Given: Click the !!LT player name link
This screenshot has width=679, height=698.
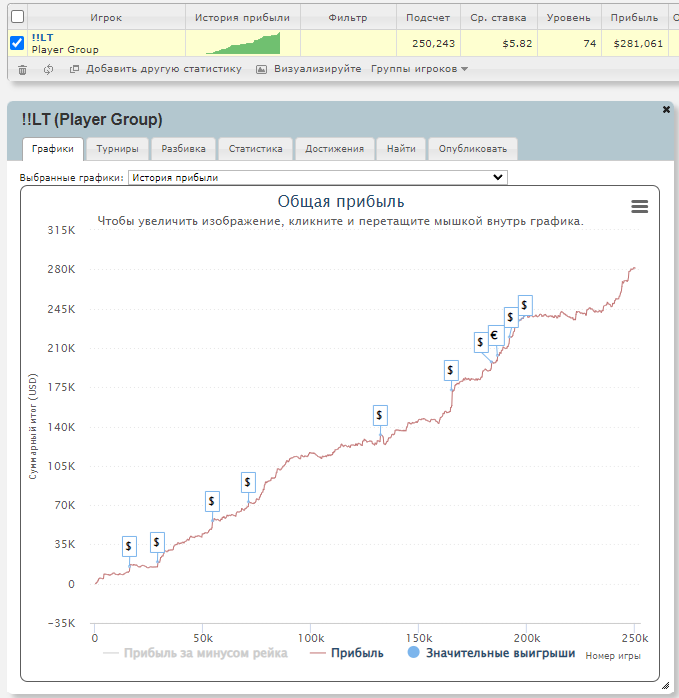Looking at the screenshot, I should pyautogui.click(x=42, y=37).
